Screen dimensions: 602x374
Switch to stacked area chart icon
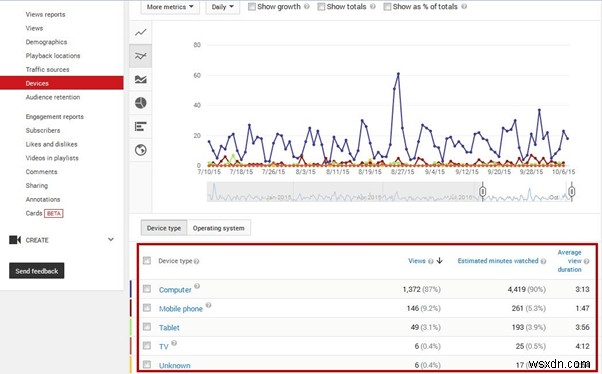141,79
